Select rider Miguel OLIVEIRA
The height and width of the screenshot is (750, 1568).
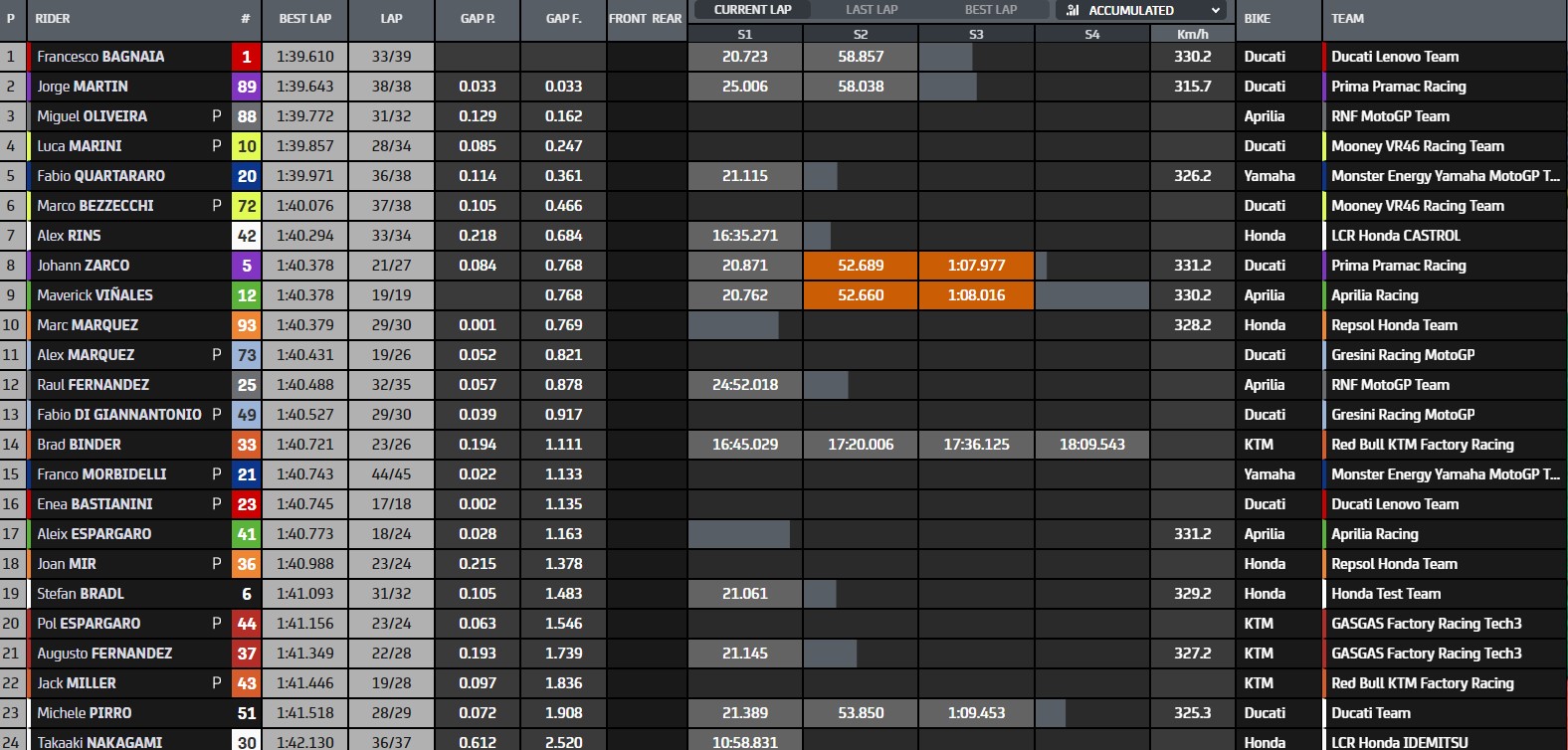(x=92, y=116)
